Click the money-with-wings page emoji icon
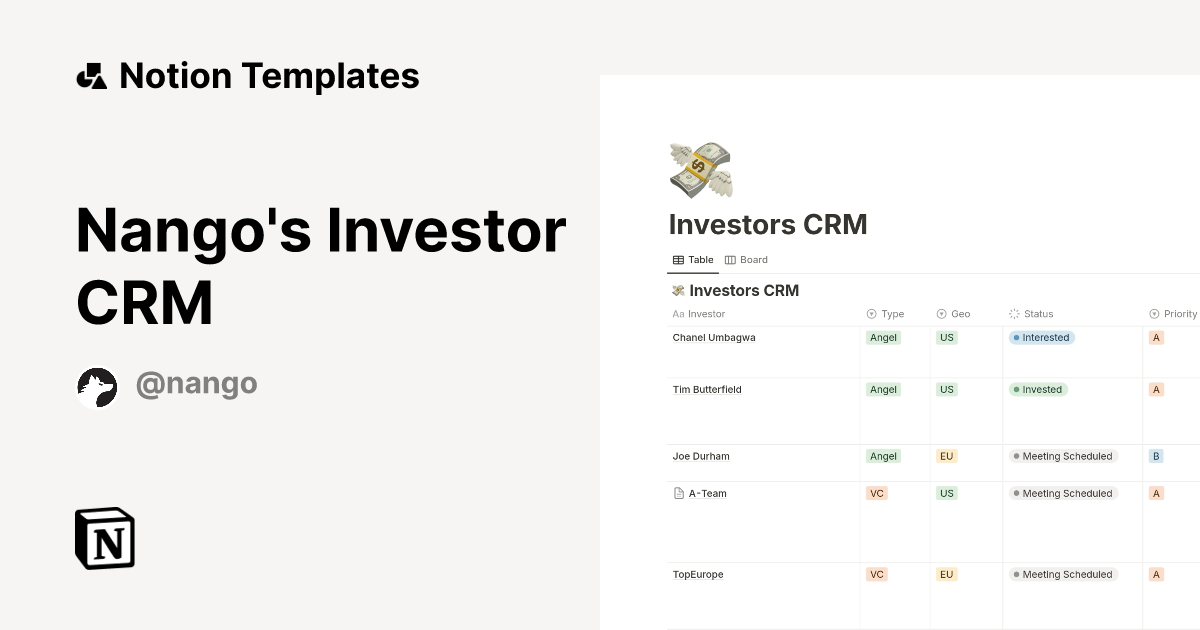Image resolution: width=1200 pixels, height=630 pixels. point(699,170)
